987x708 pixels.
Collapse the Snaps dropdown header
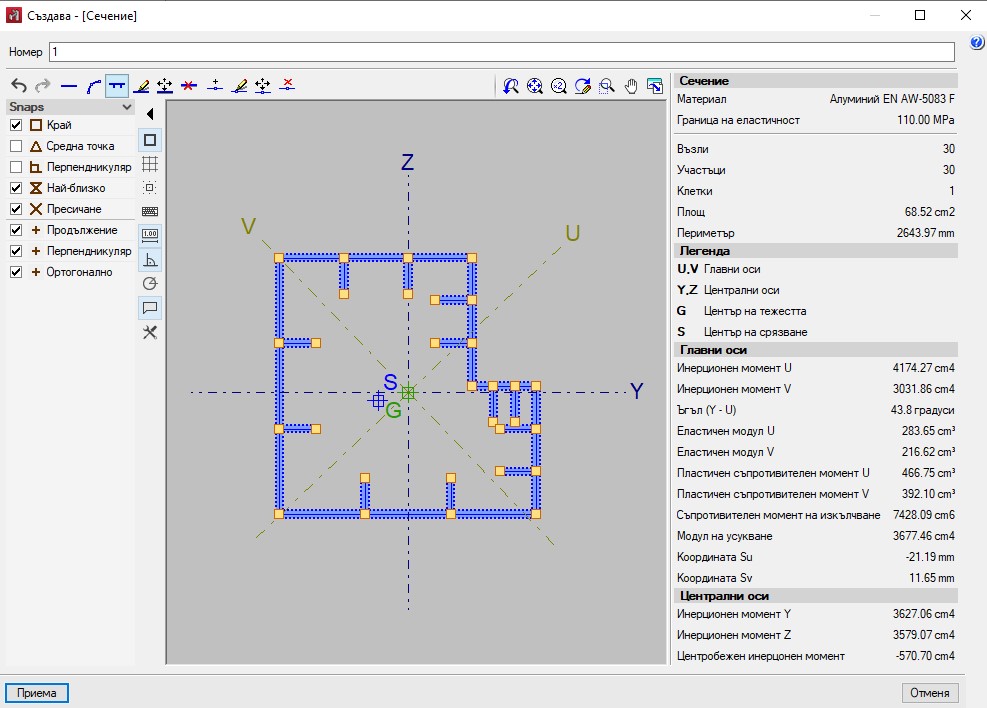point(70,107)
